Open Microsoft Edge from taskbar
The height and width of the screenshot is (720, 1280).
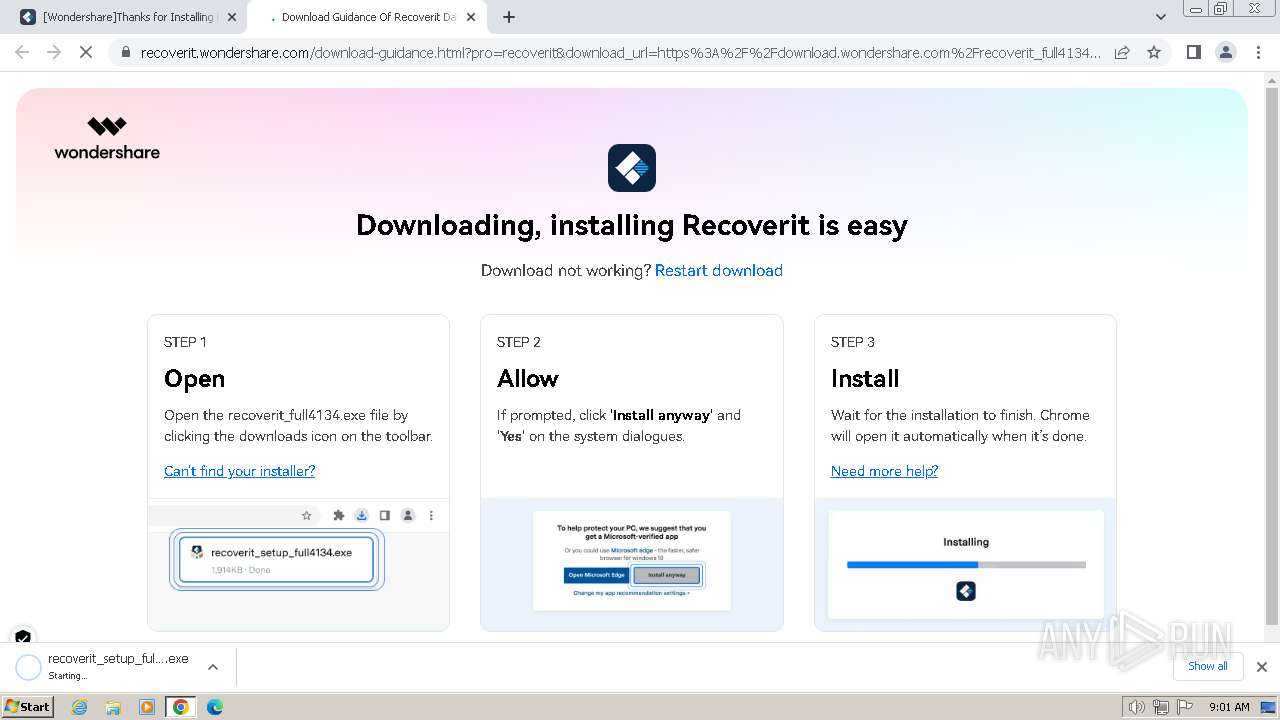pyautogui.click(x=215, y=707)
